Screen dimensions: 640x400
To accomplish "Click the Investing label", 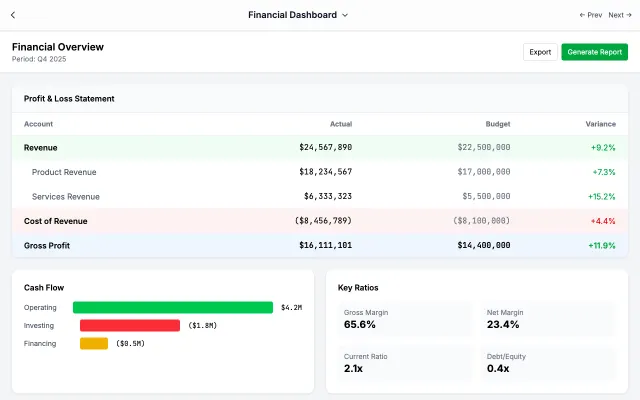I will [x=39, y=325].
